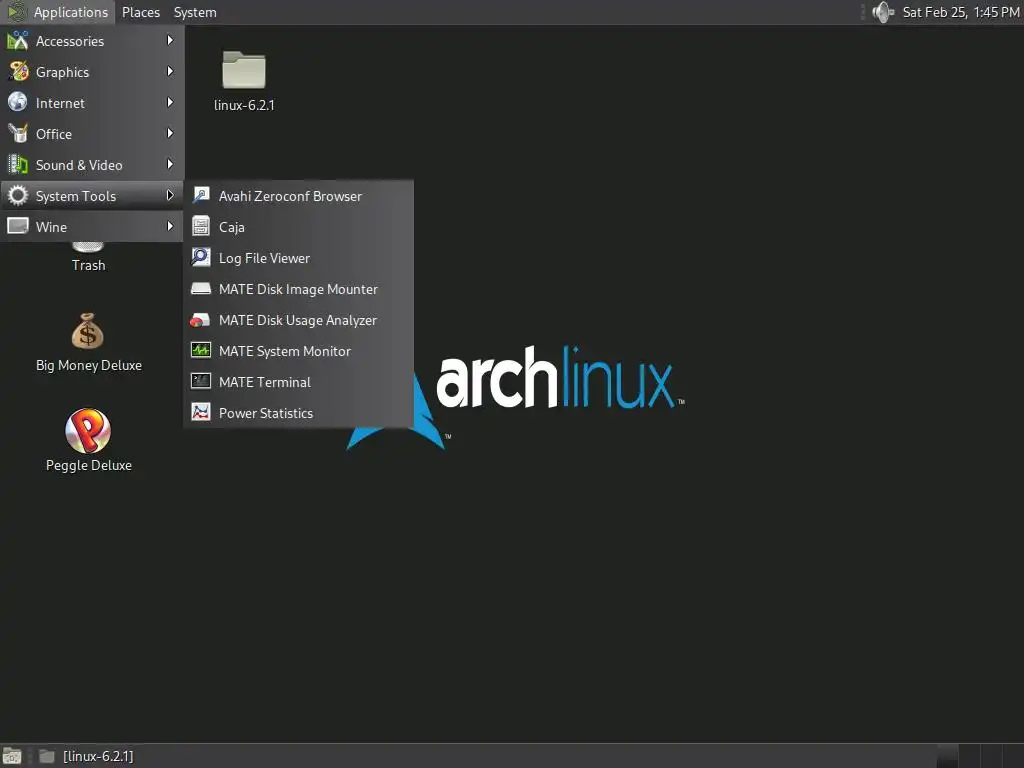Screen dimensions: 1024x768
Task: Expand the Accessories submenu arrow
Action: (170, 40)
